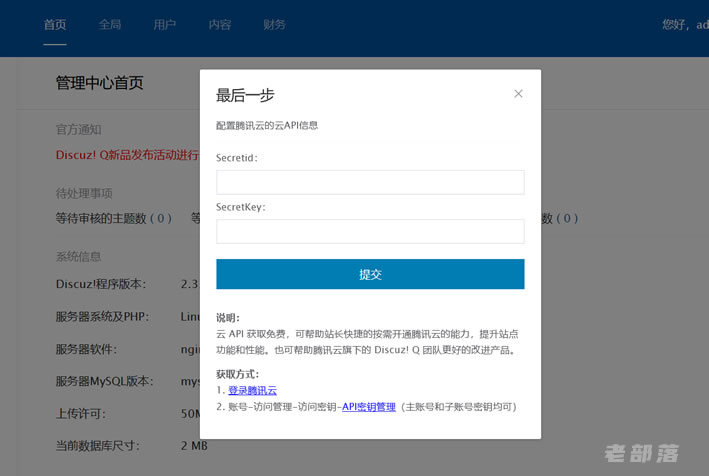Submit with the 提交 button

tap(370, 274)
